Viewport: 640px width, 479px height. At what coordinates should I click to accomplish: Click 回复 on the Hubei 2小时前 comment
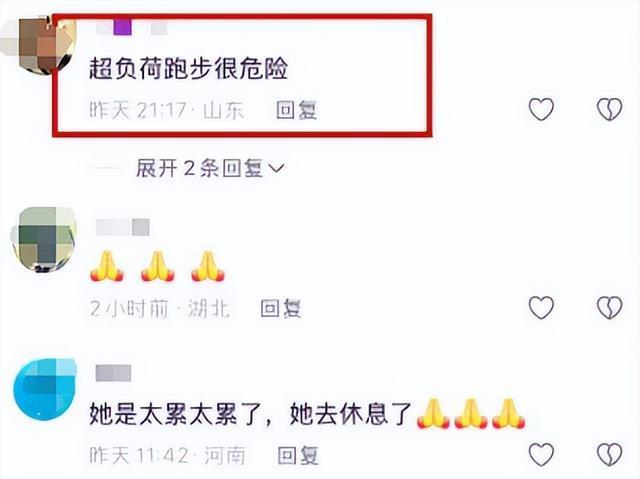coord(281,308)
